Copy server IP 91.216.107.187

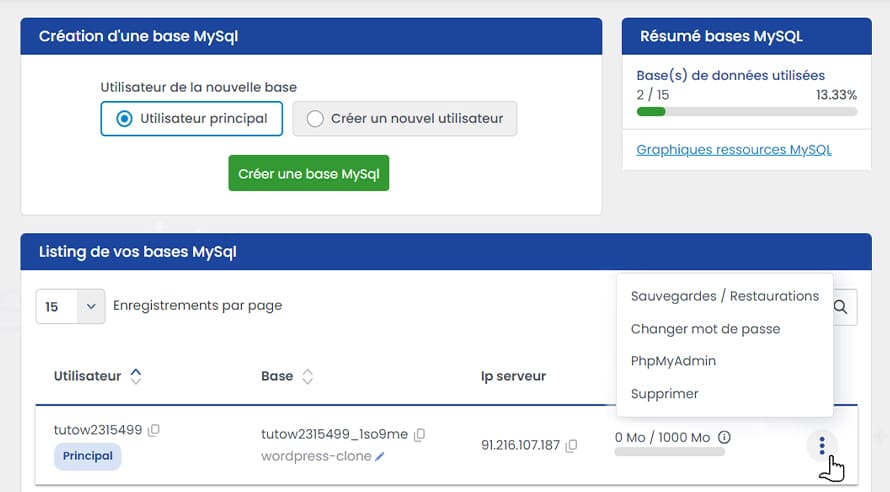571,445
